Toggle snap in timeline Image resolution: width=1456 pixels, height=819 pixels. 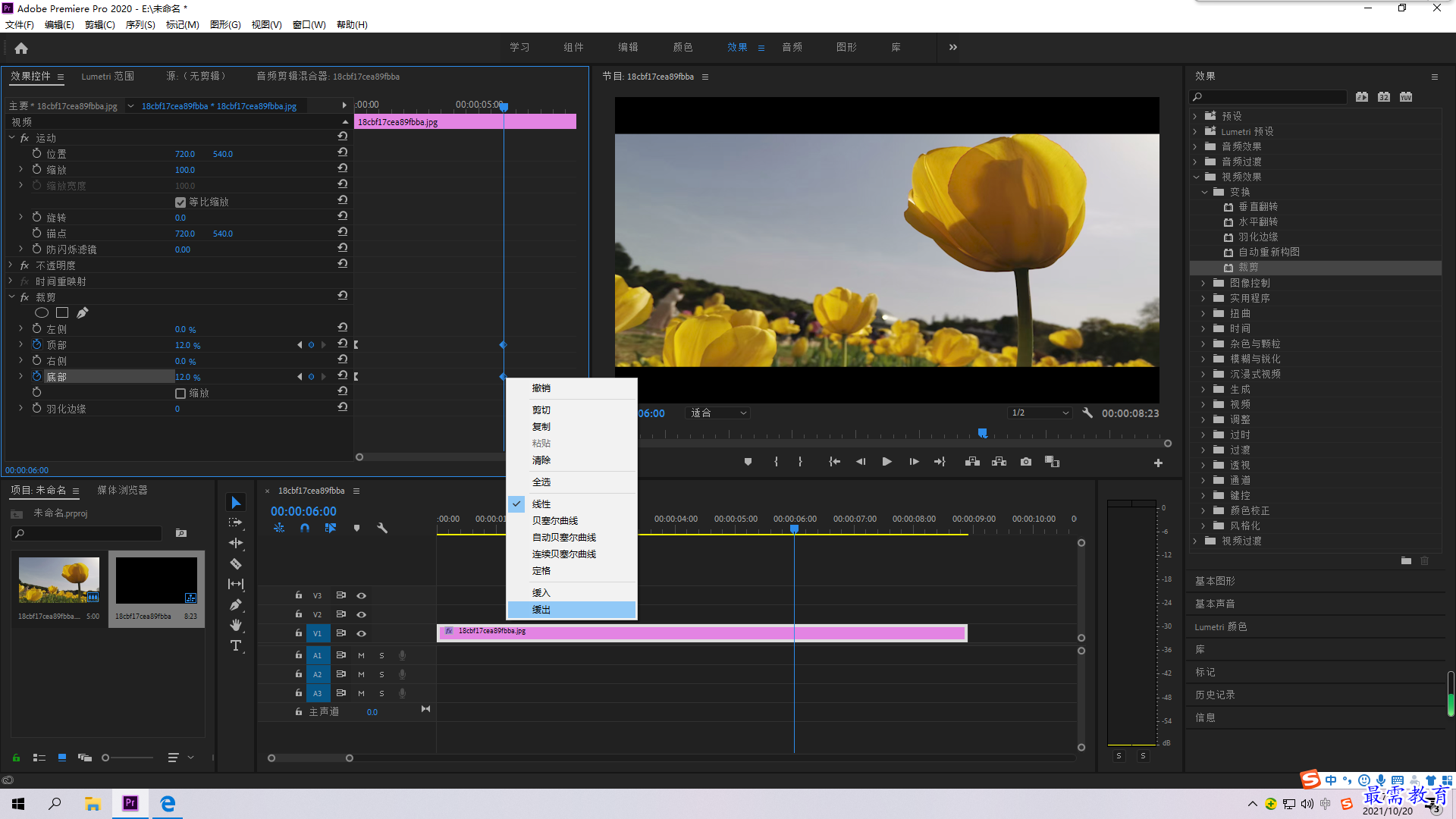[305, 528]
